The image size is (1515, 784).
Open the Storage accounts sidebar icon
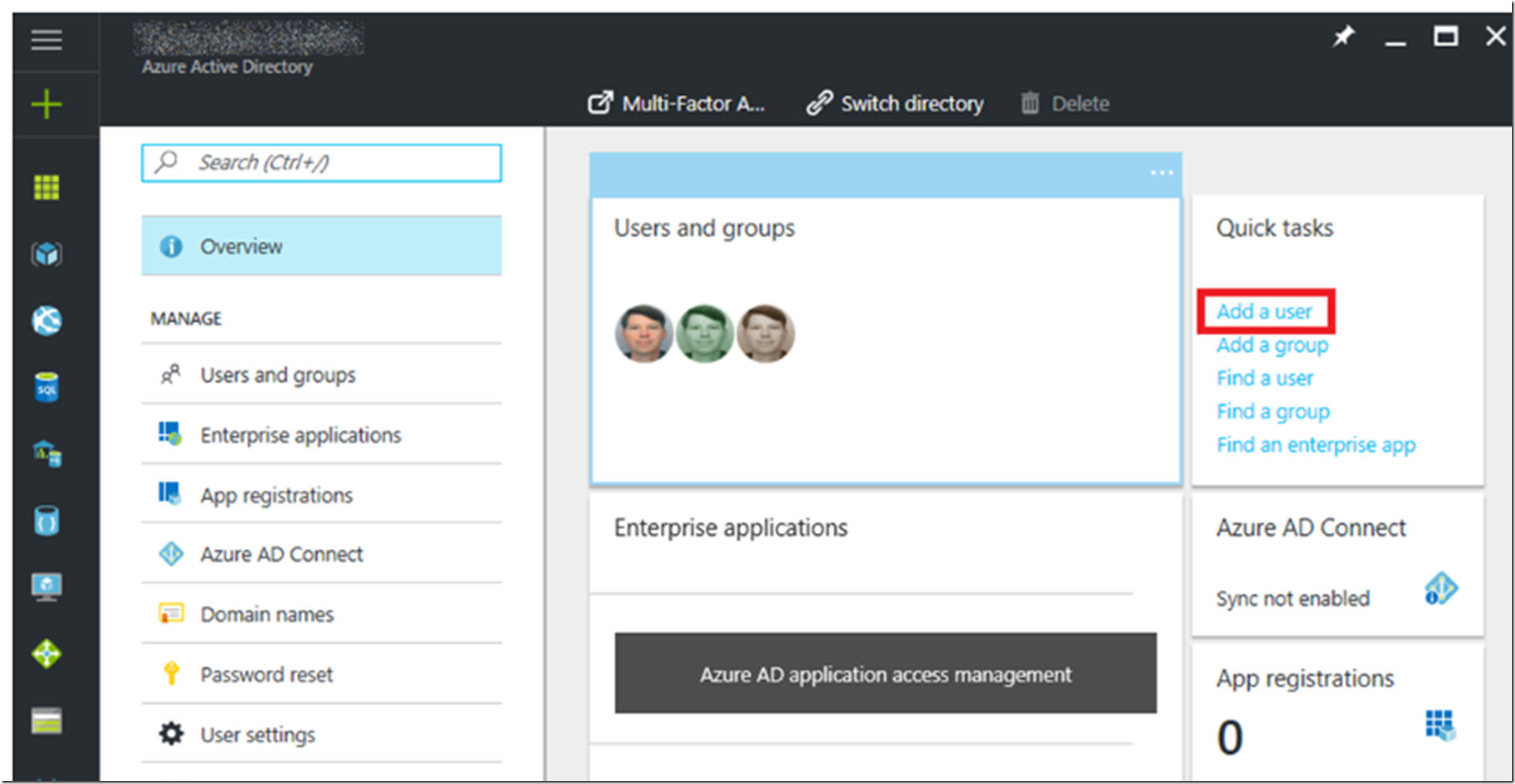pyautogui.click(x=46, y=721)
